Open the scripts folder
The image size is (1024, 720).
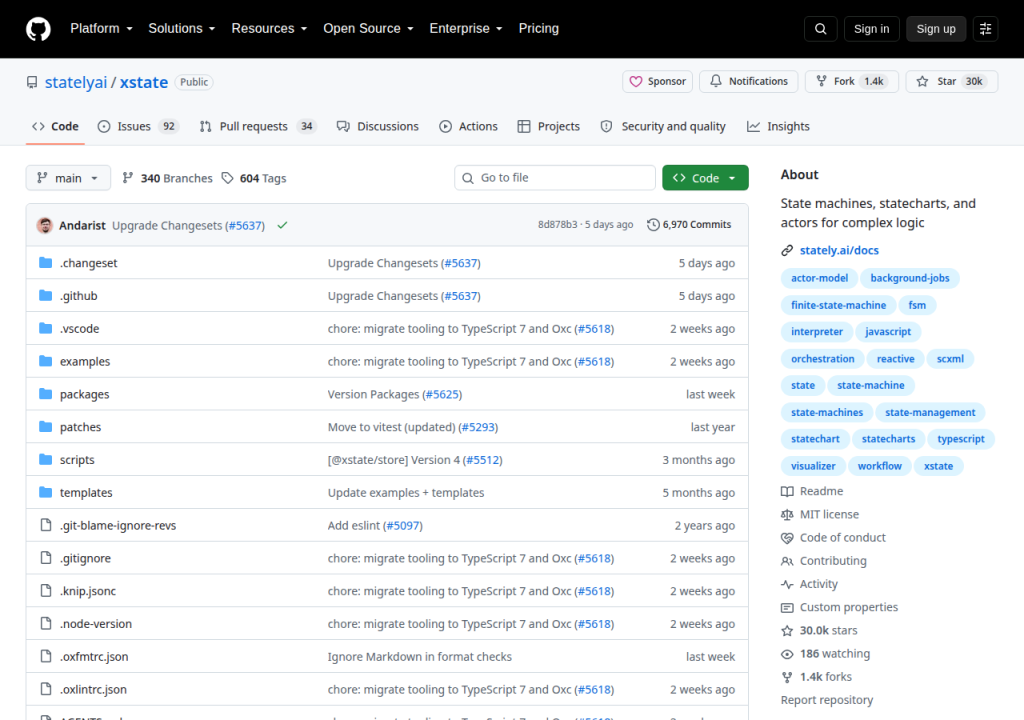[x=77, y=460]
